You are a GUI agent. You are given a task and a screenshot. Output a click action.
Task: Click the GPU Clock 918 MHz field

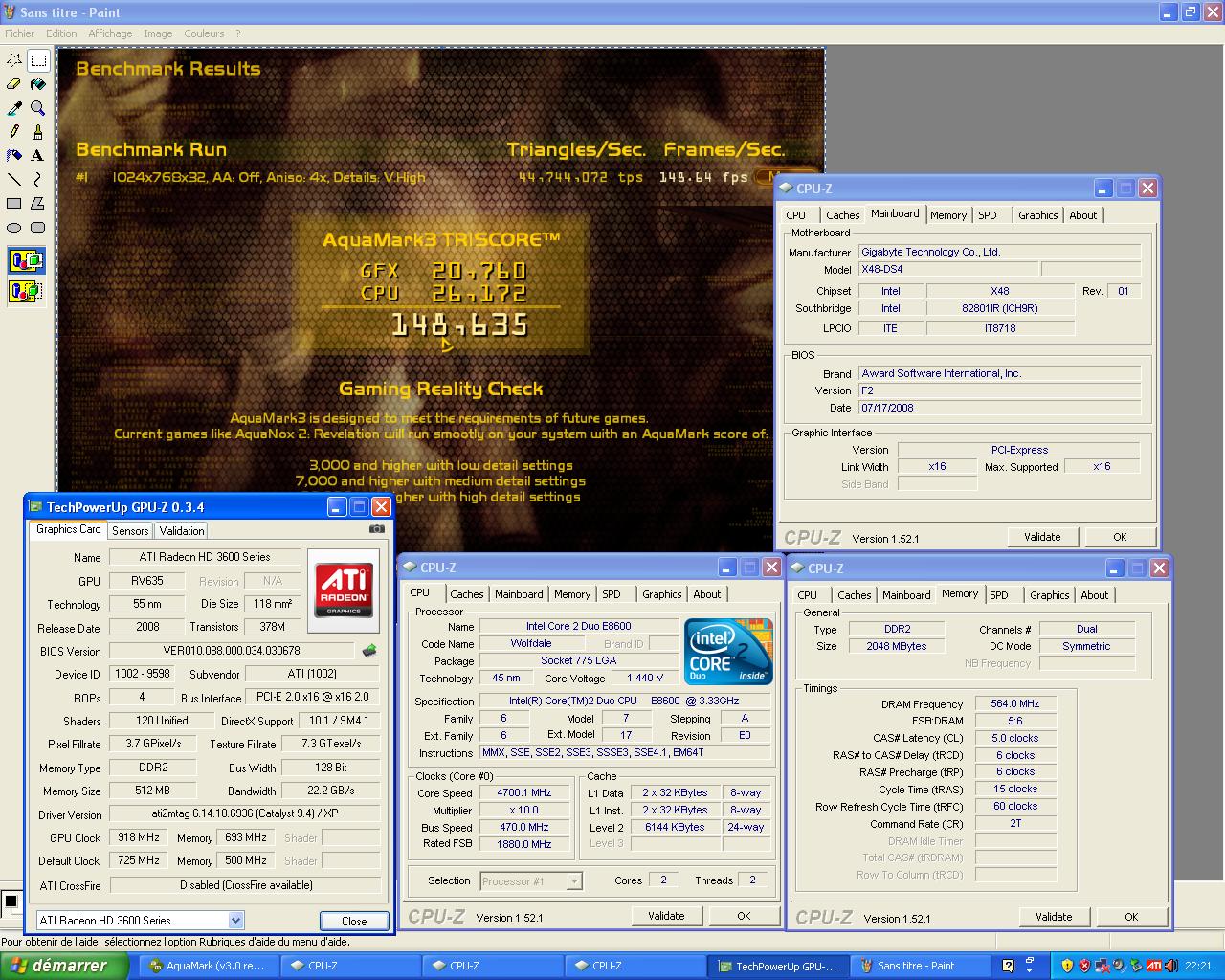[x=138, y=837]
